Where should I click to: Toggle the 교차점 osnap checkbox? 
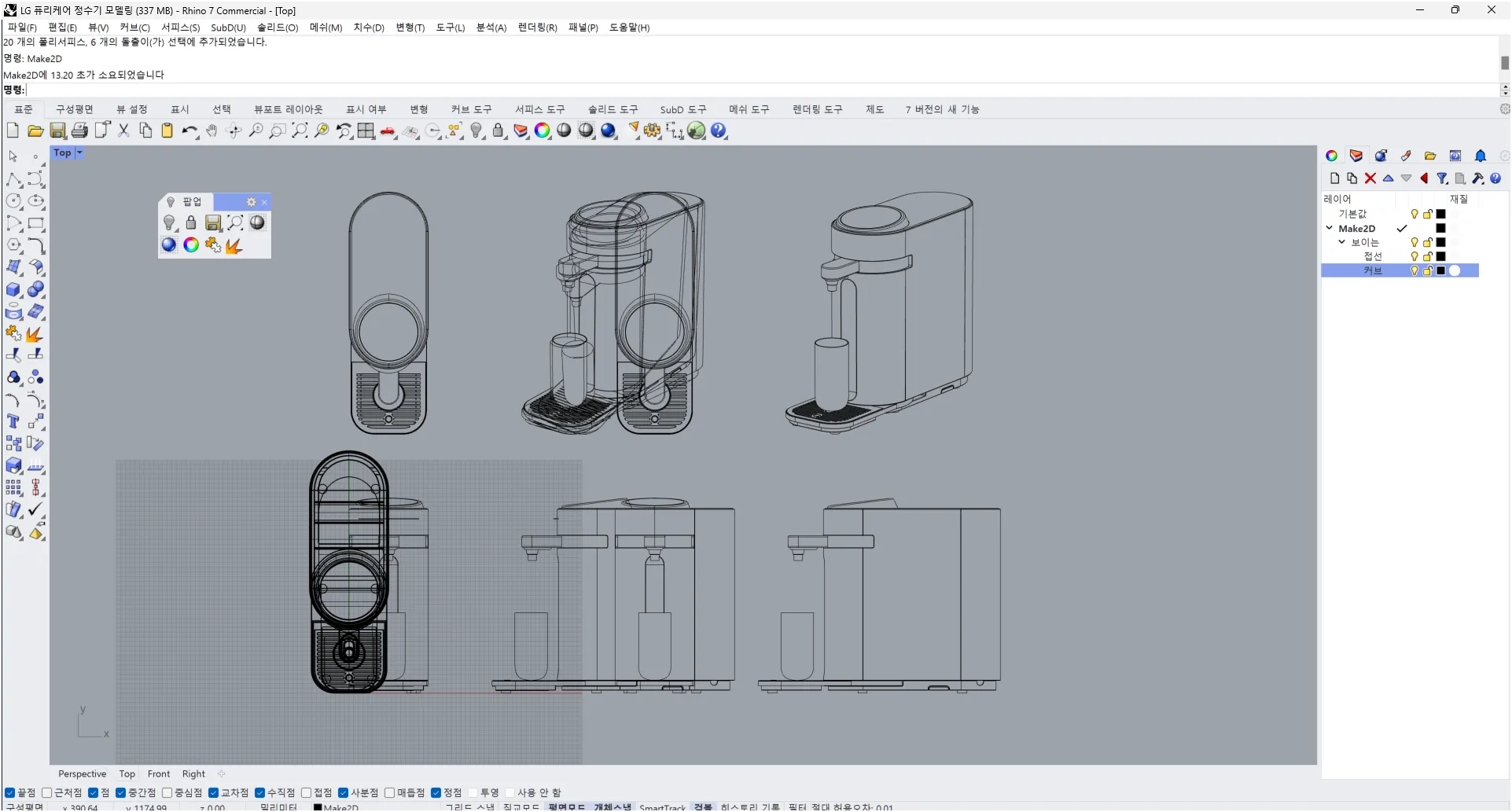click(x=213, y=793)
